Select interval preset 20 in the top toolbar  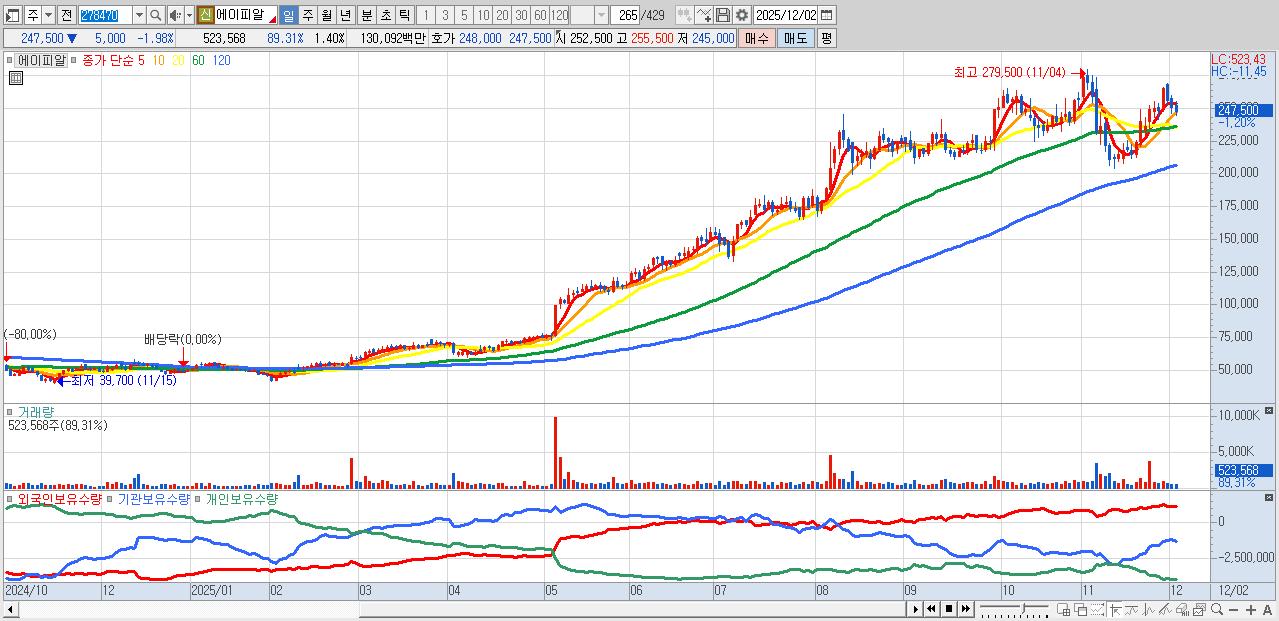[502, 15]
